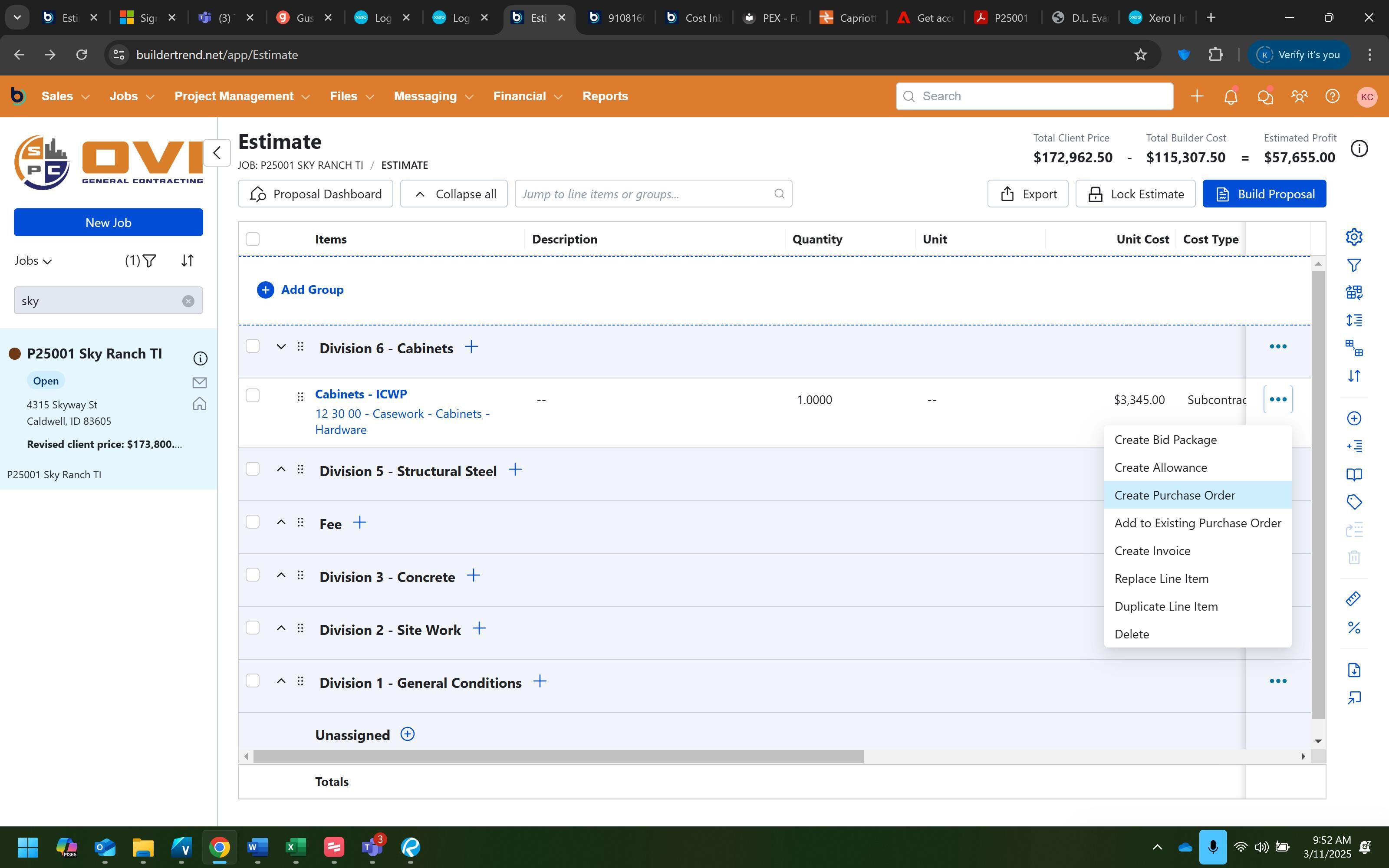Sort jobs using the sort arrows icon
Image resolution: width=1389 pixels, height=868 pixels.
pyautogui.click(x=187, y=261)
